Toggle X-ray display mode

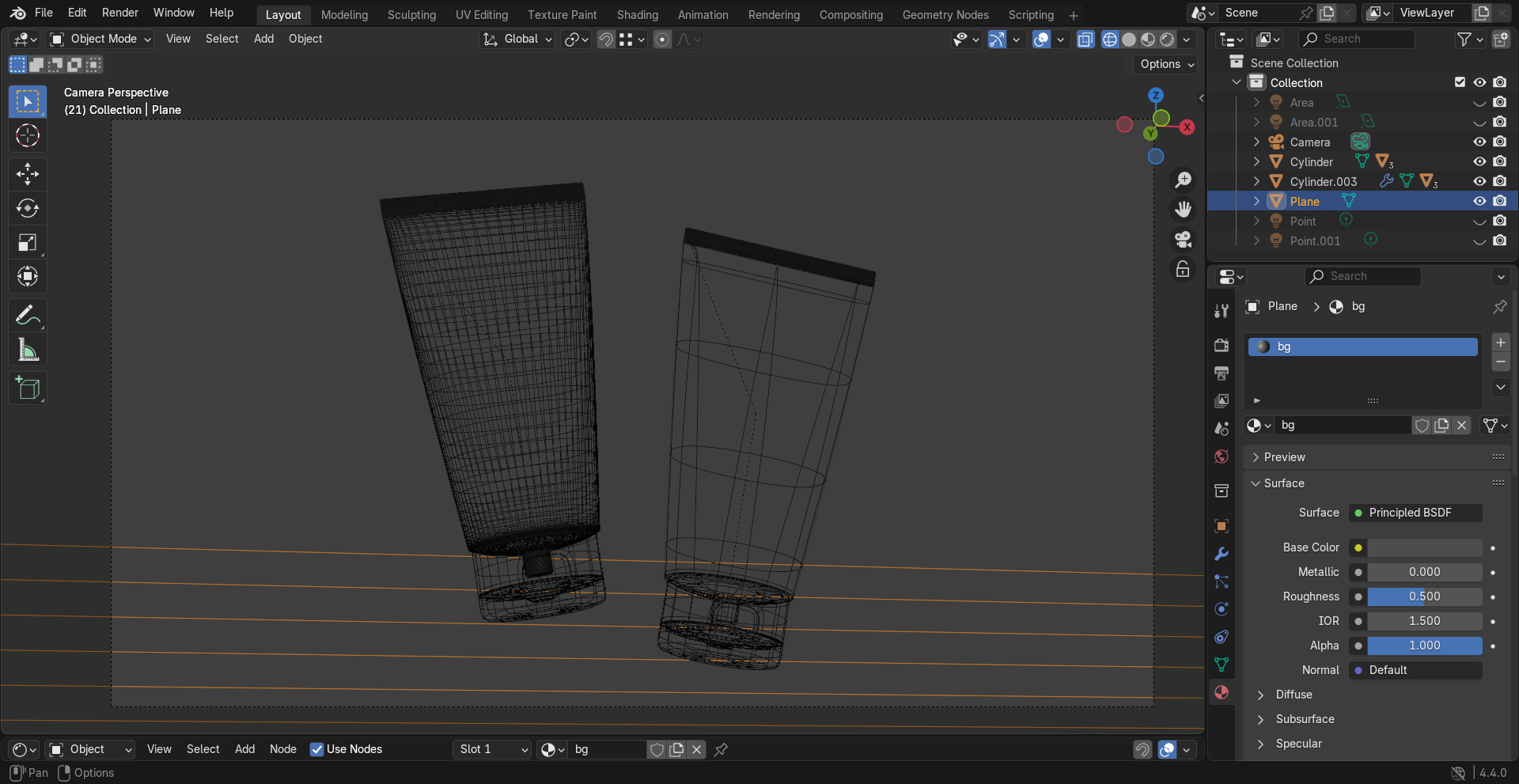point(1085,40)
